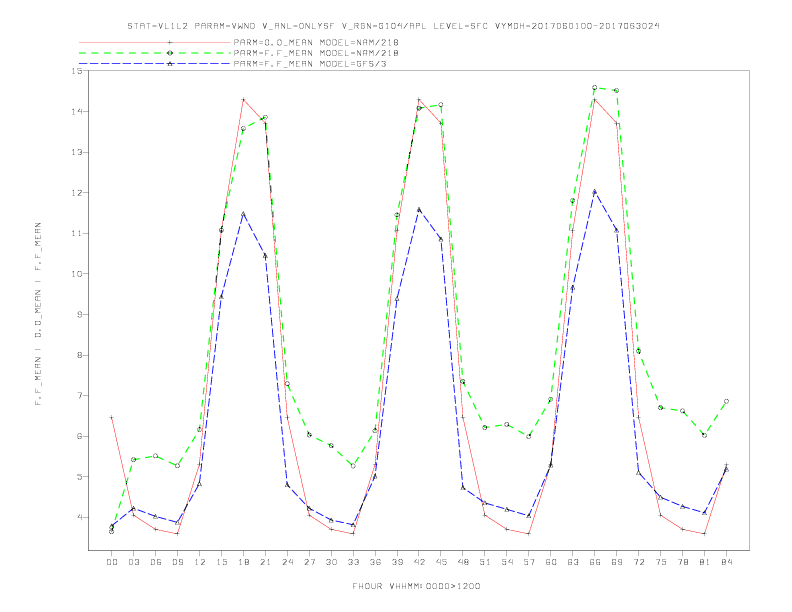Click x-axis tick label 60
Image resolution: width=792 pixels, height=612 pixels.
(x=551, y=562)
